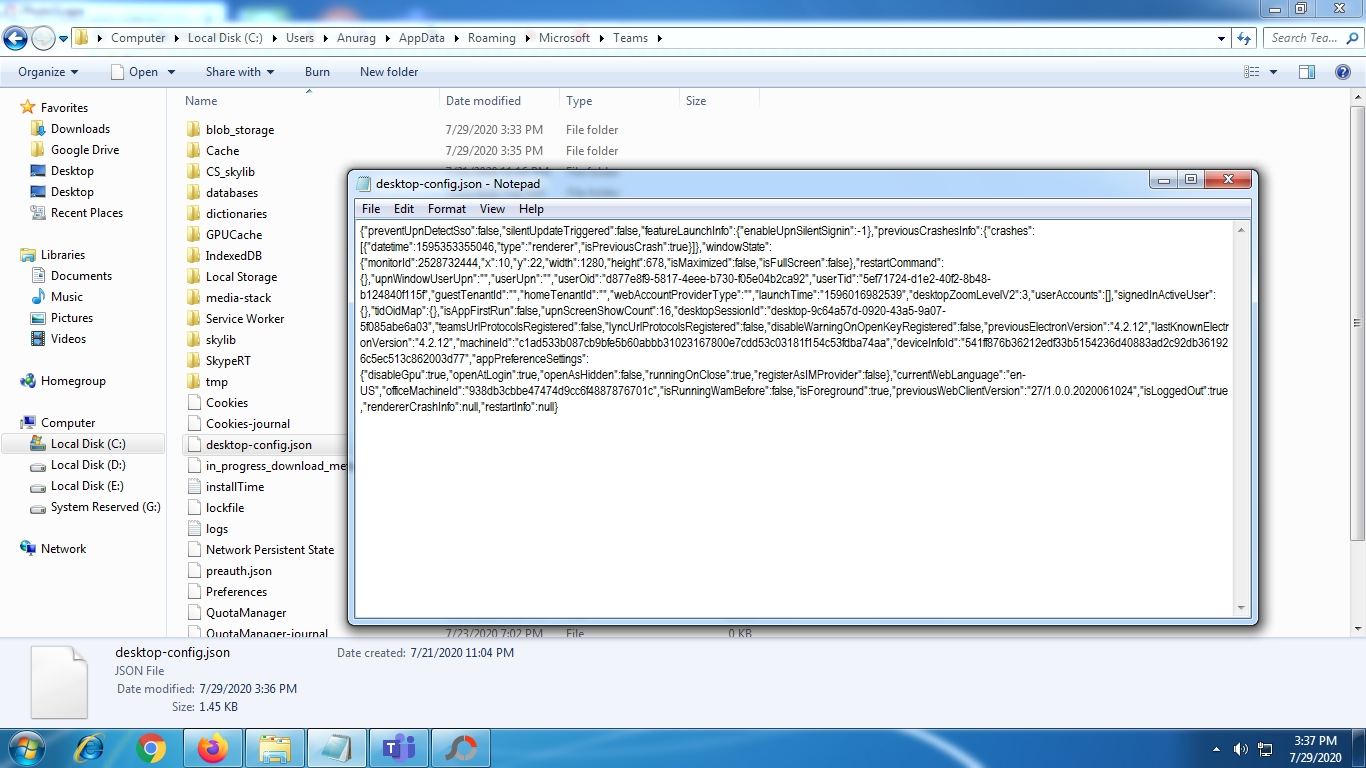Toggle the preview pane icon
The width and height of the screenshot is (1366, 768).
click(1306, 72)
